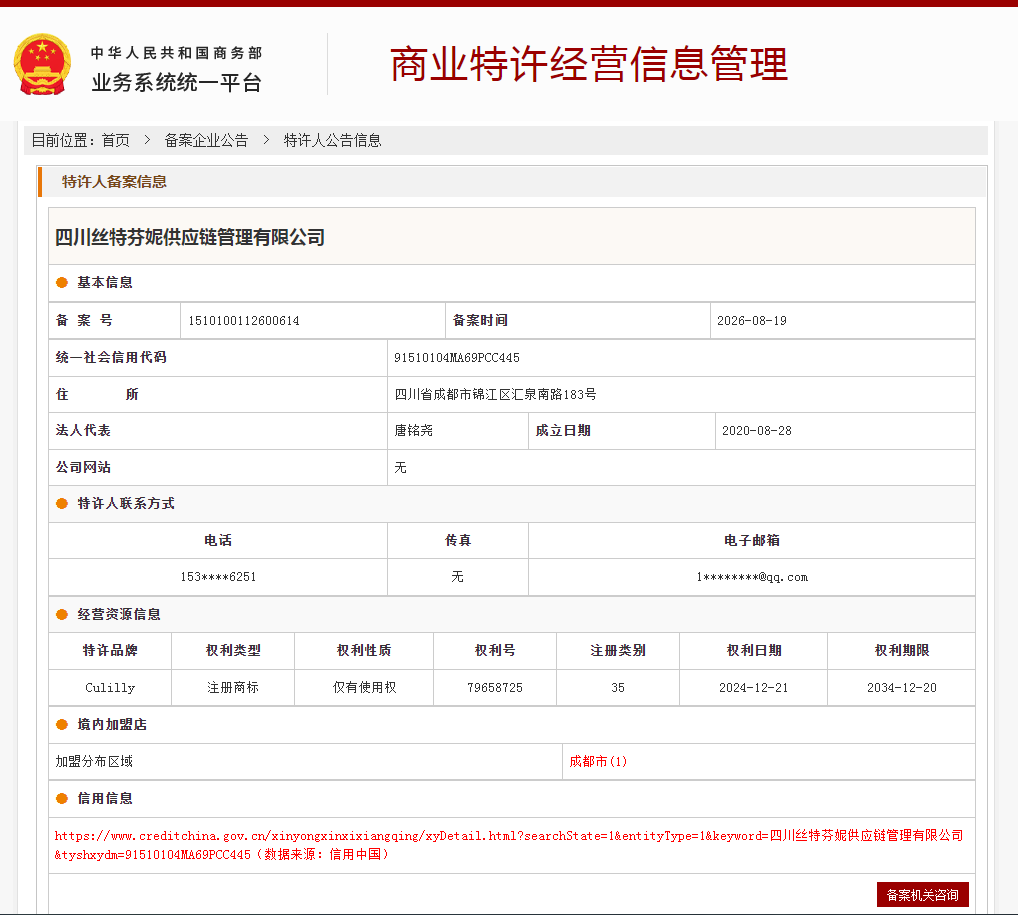This screenshot has height=915, width=1018.
Task: Click the 权利性质 column header
Action: [364, 650]
